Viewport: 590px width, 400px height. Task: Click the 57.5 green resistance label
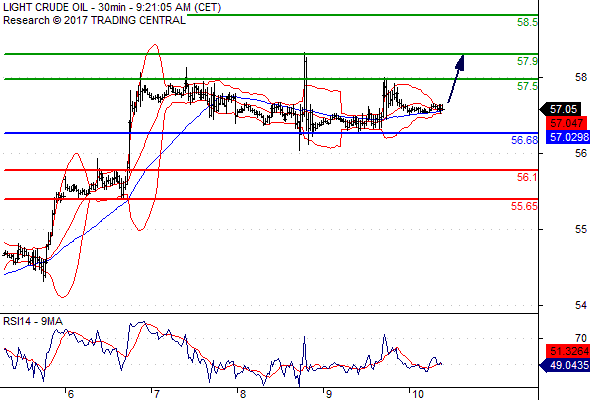(527, 86)
